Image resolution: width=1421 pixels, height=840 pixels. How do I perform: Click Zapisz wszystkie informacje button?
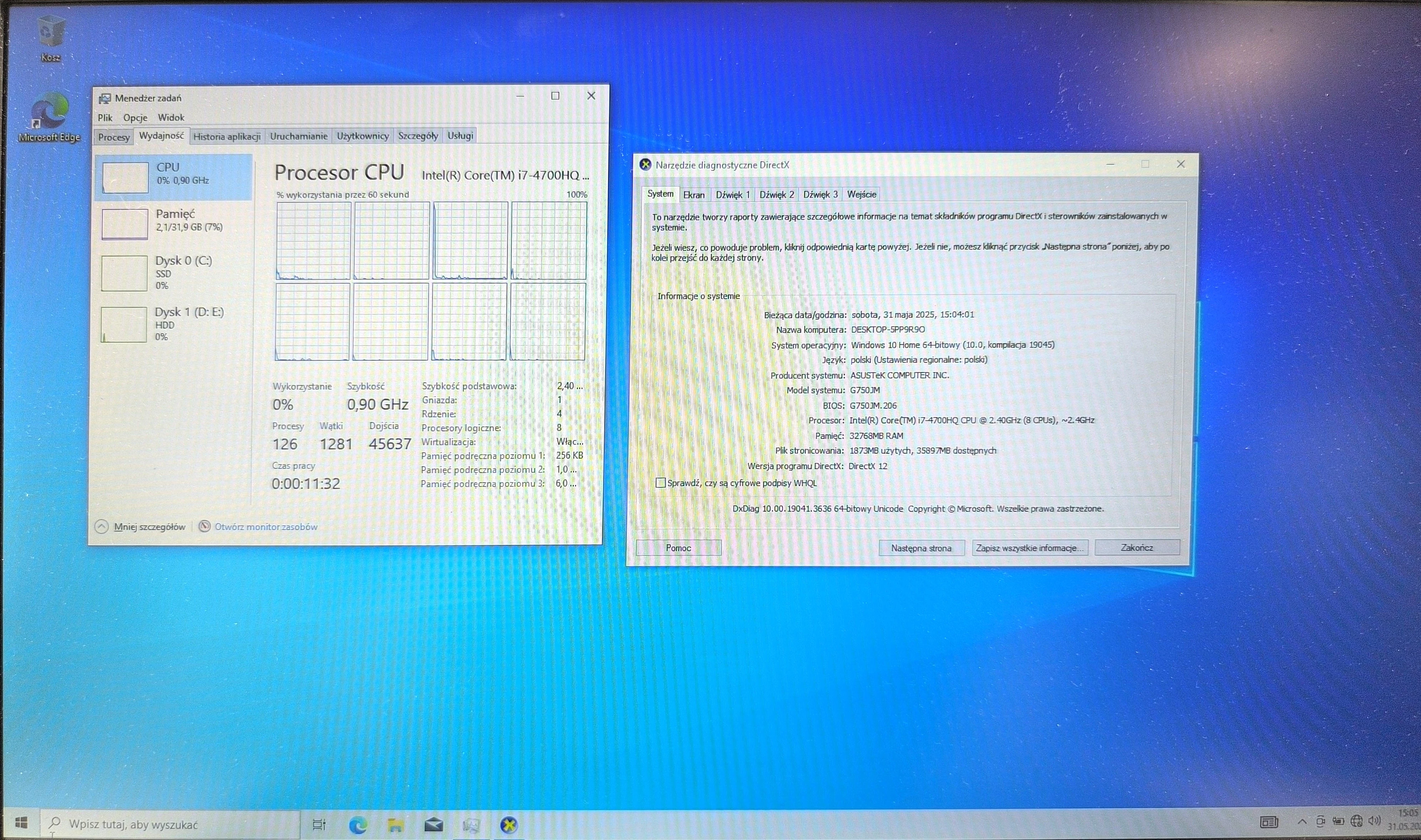1030,548
